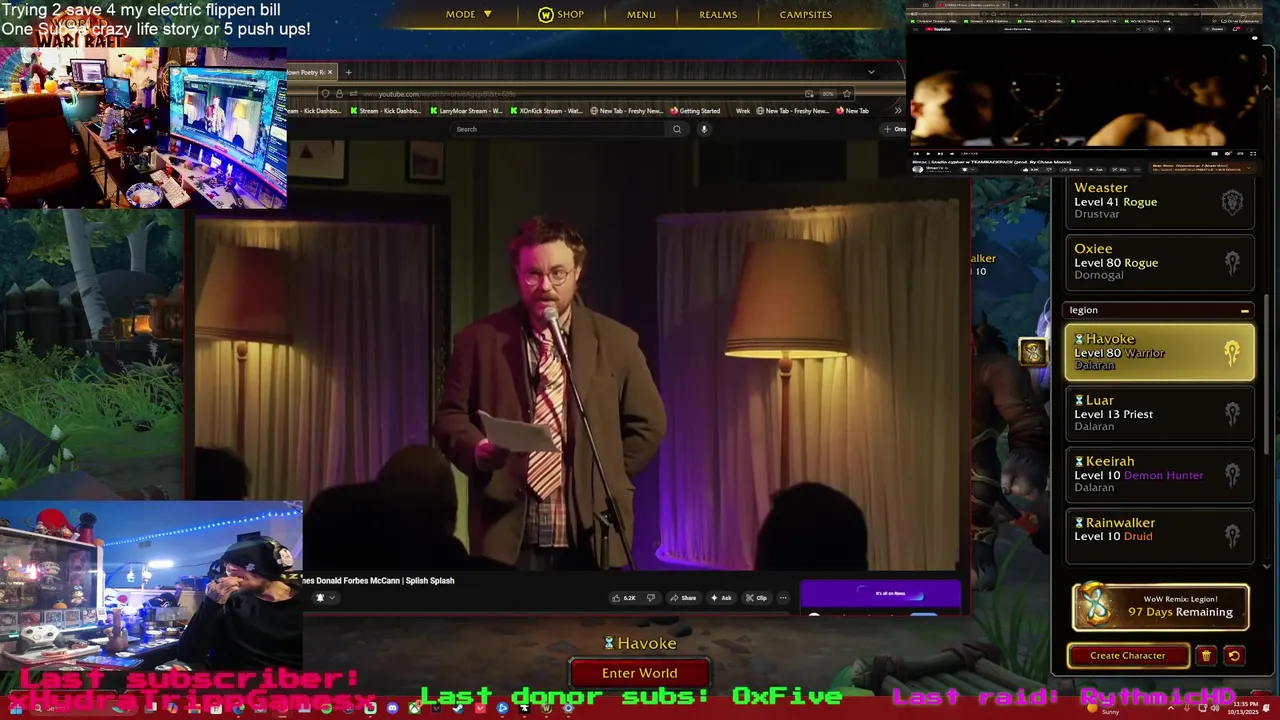
Task: Select character Luar Level 13 Priest
Action: (1159, 413)
